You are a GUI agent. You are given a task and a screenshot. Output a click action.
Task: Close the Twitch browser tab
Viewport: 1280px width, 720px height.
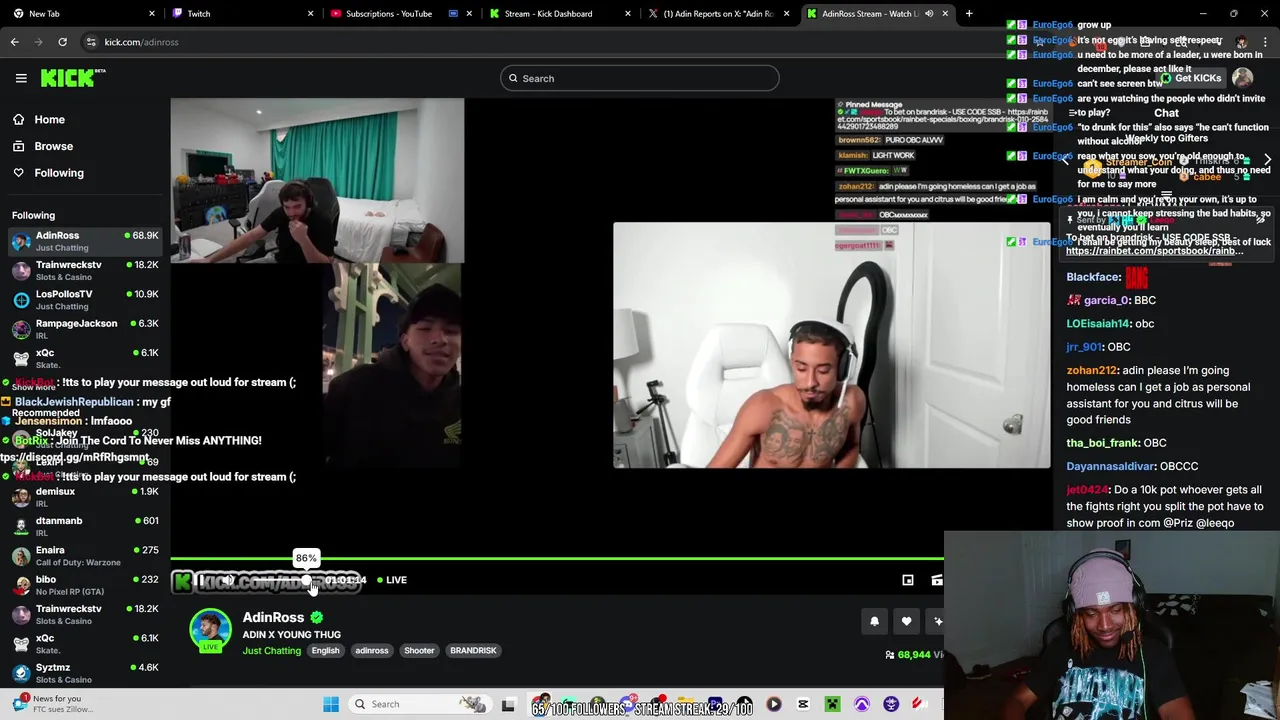[310, 14]
